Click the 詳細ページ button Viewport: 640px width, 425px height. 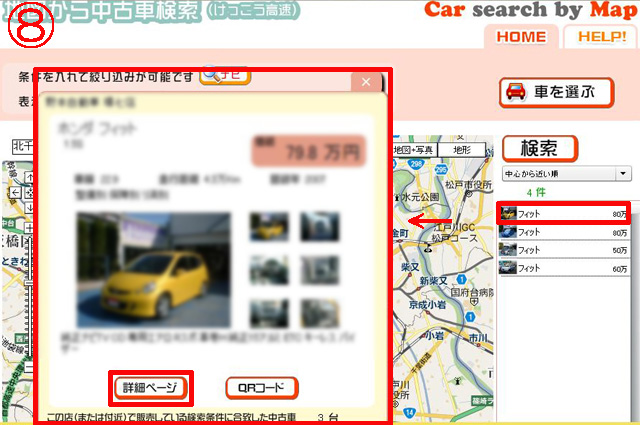tap(149, 387)
